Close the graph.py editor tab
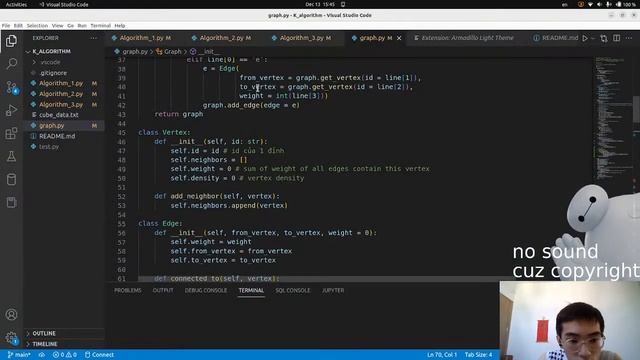Image resolution: width=640 pixels, height=360 pixels. click(399, 38)
